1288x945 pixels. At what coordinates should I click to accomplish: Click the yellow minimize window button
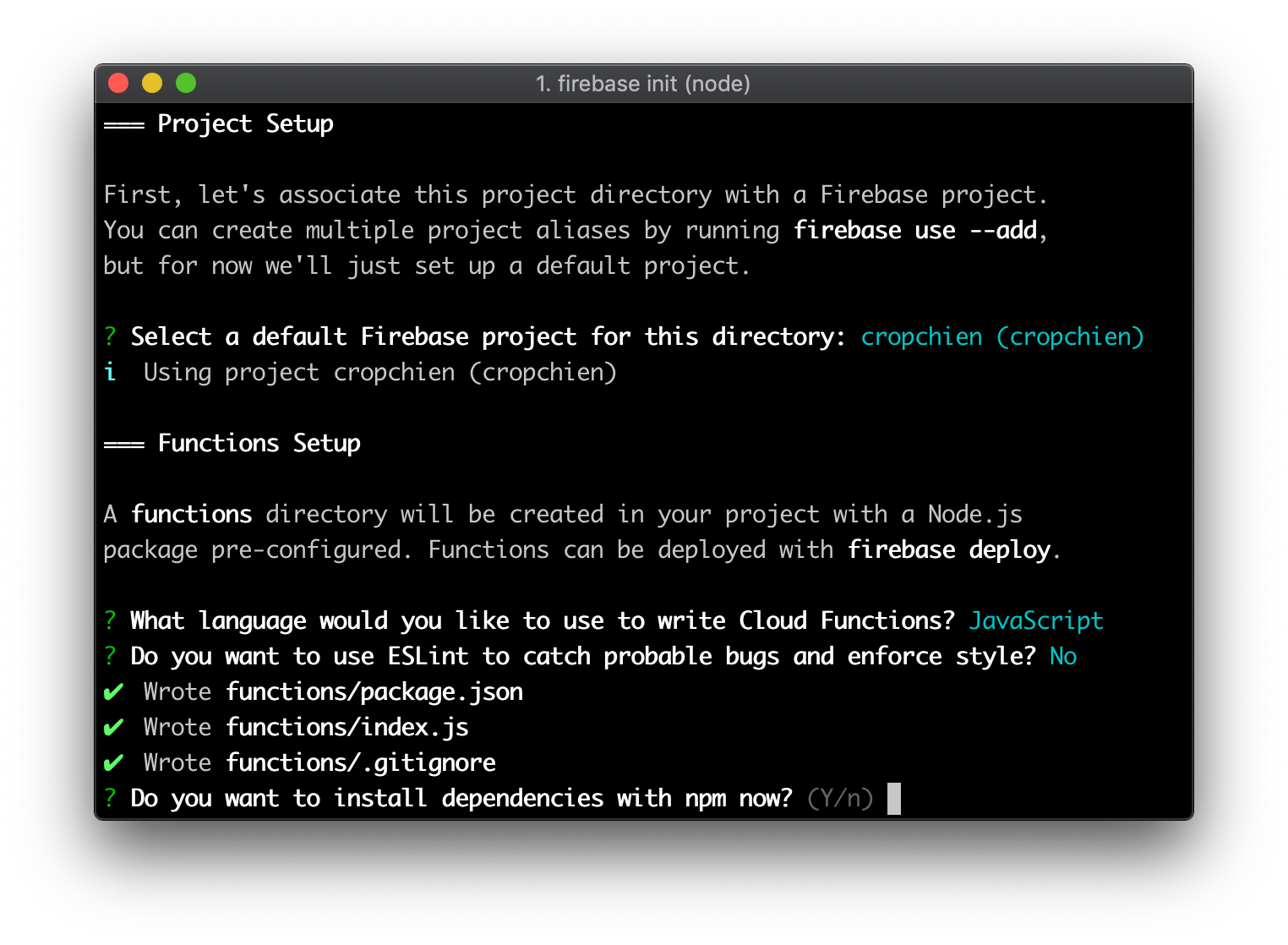tap(152, 83)
